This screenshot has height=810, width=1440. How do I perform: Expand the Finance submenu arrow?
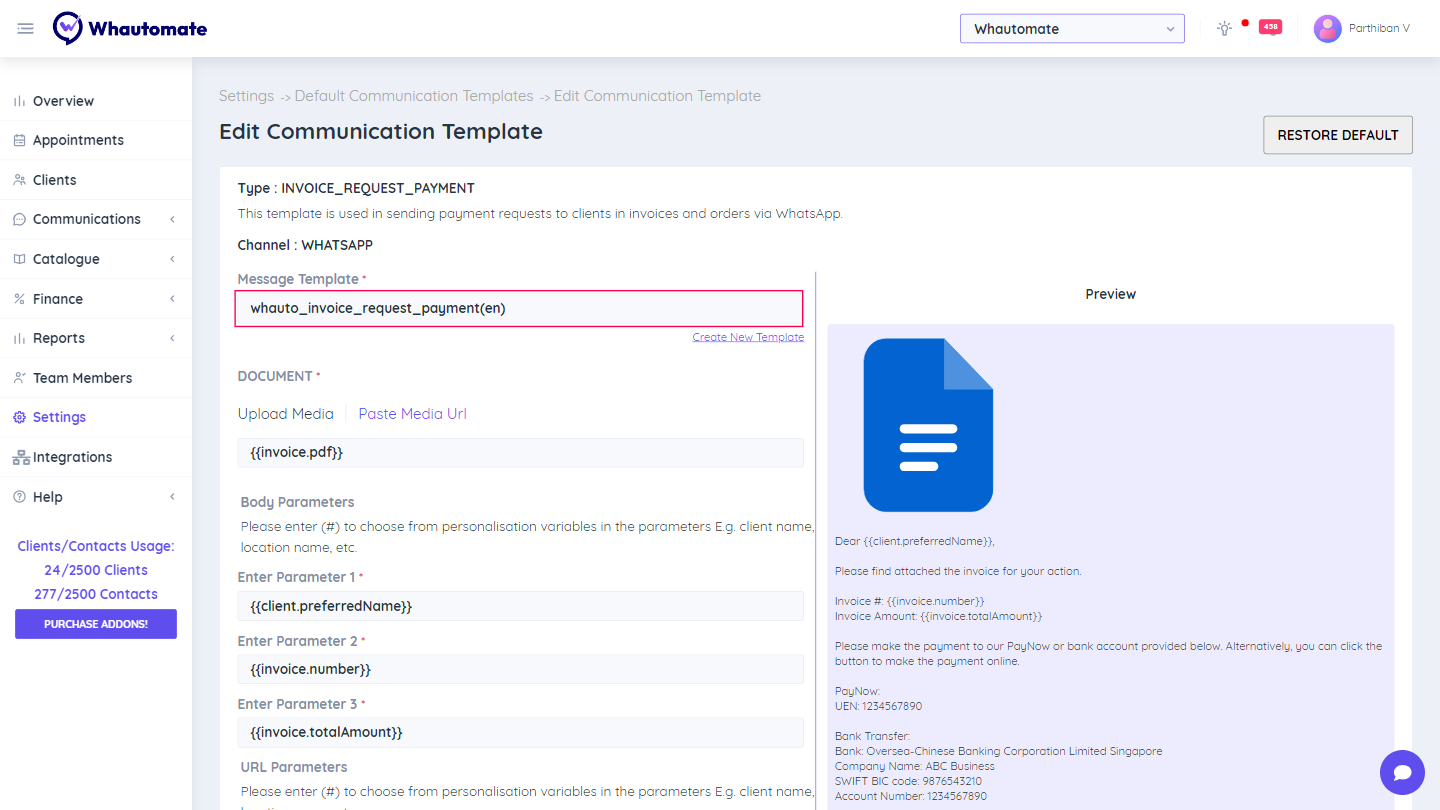point(172,299)
